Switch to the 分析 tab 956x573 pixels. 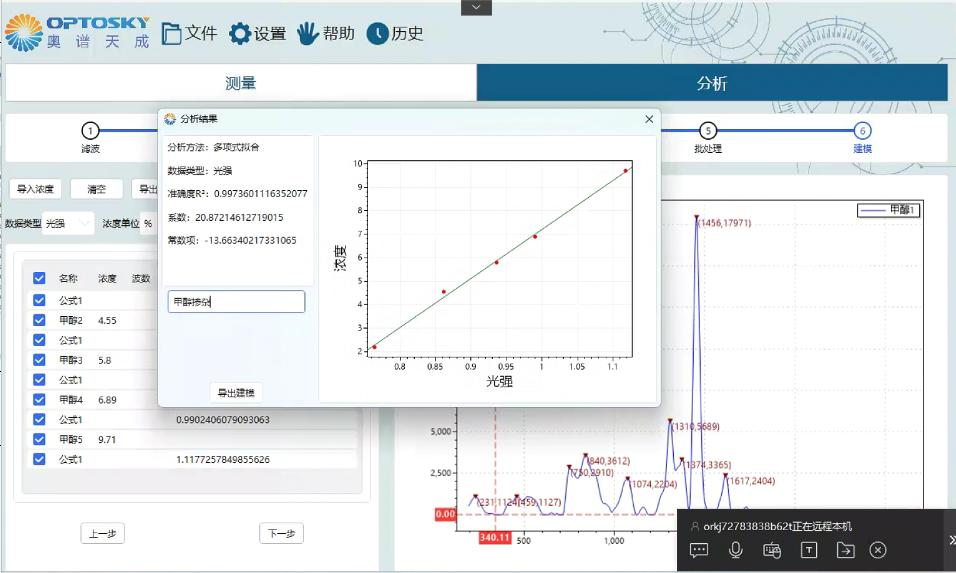(x=712, y=83)
